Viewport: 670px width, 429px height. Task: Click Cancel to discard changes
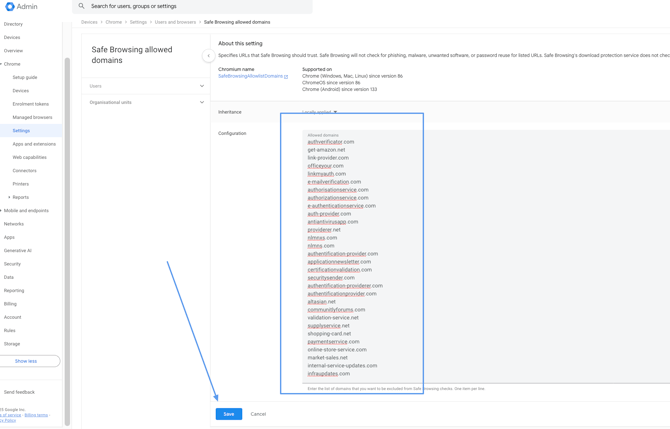(258, 414)
